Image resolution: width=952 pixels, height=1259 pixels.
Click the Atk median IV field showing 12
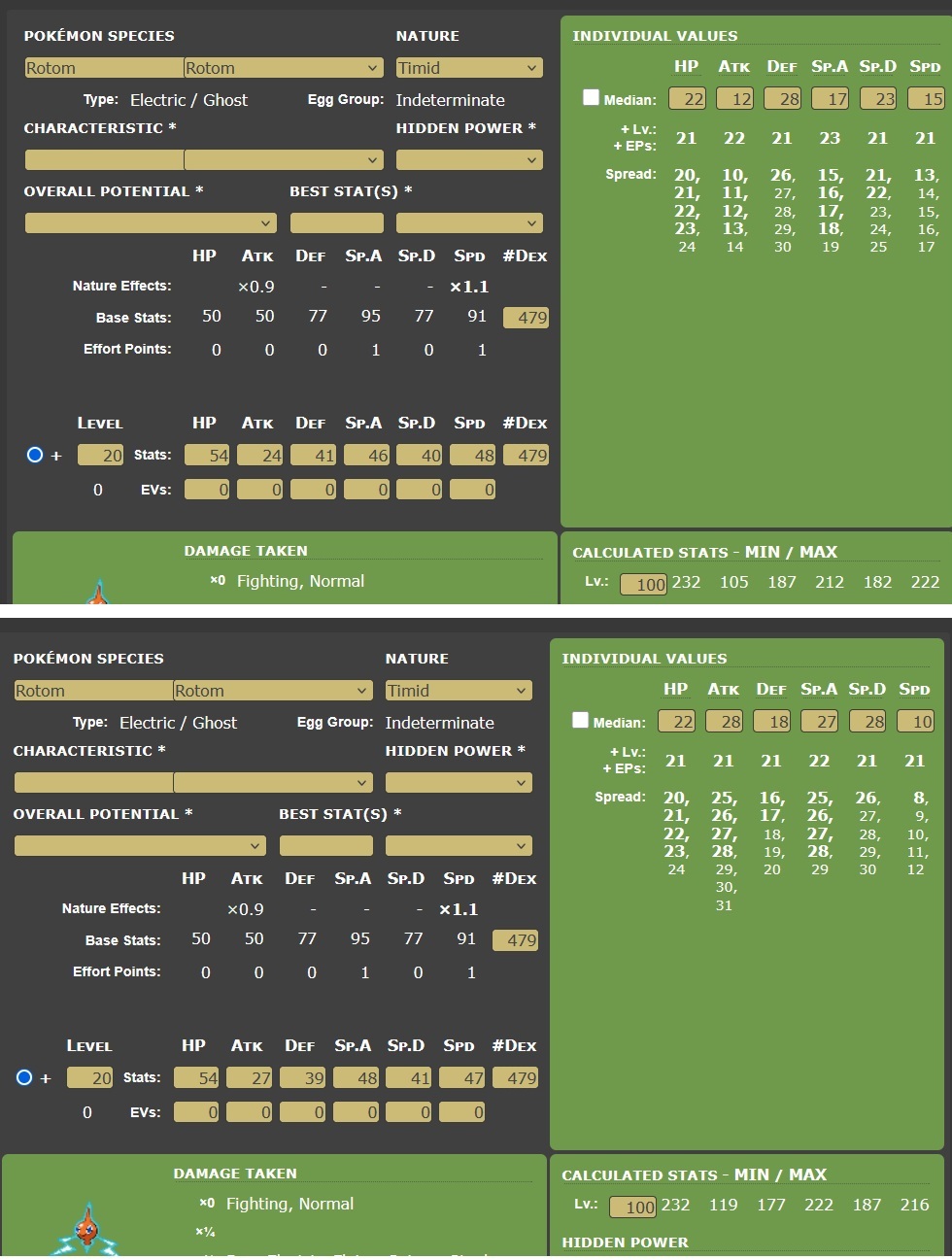click(735, 99)
